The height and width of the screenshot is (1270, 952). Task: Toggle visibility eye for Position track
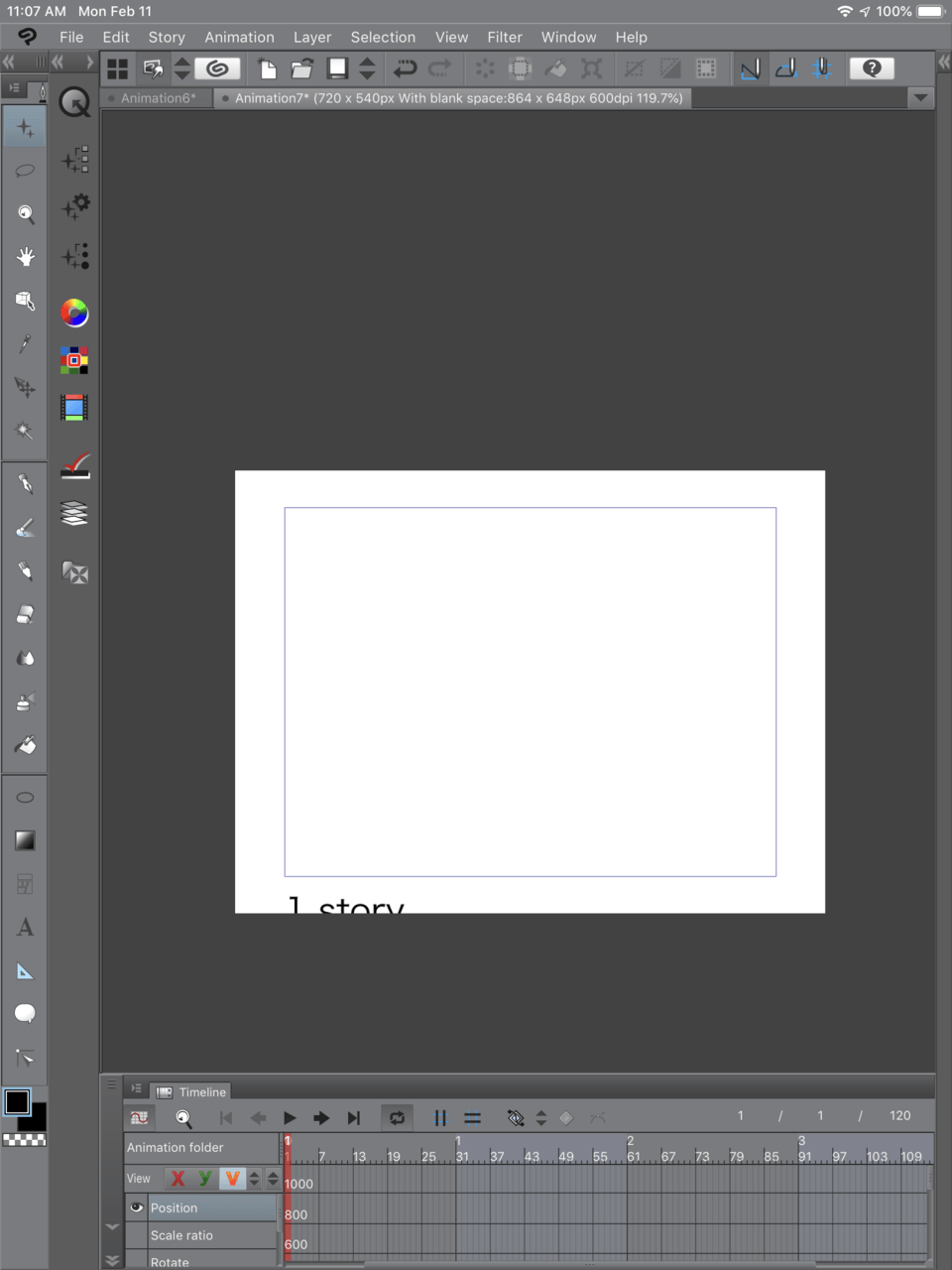tap(137, 1207)
